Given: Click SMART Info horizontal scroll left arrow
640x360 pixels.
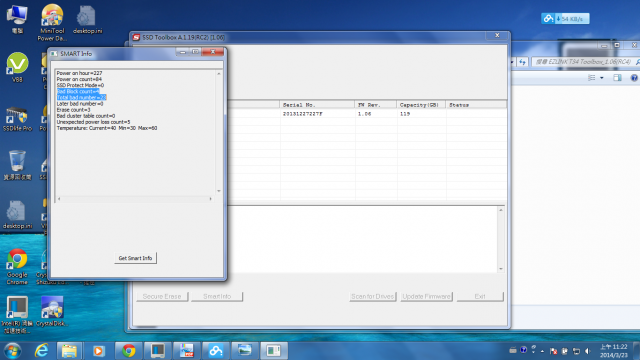Looking at the screenshot, I should coord(59,199).
